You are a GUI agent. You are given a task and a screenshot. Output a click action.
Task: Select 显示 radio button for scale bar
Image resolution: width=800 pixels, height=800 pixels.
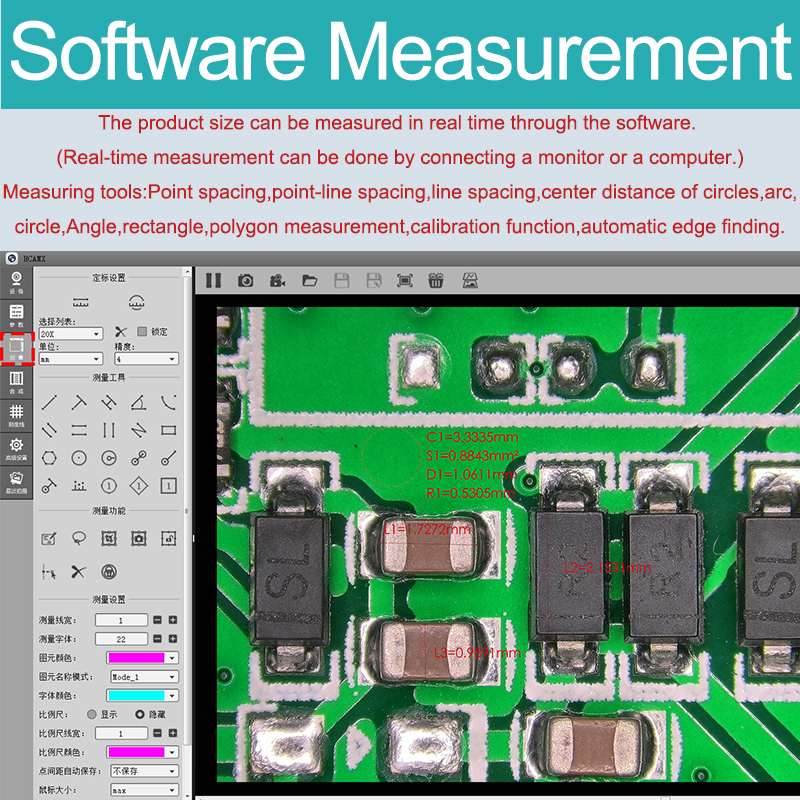pyautogui.click(x=92, y=715)
